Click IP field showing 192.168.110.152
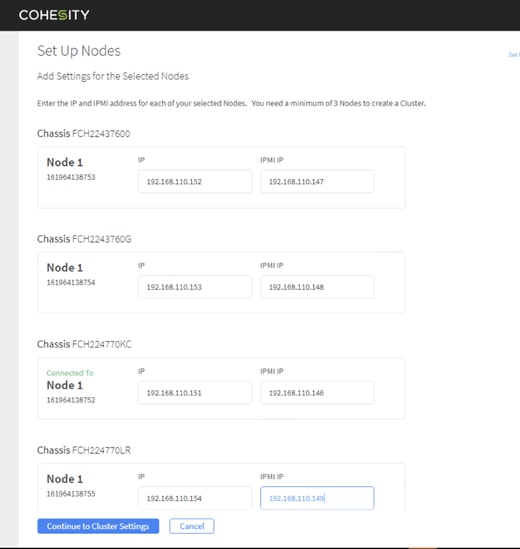 195,181
